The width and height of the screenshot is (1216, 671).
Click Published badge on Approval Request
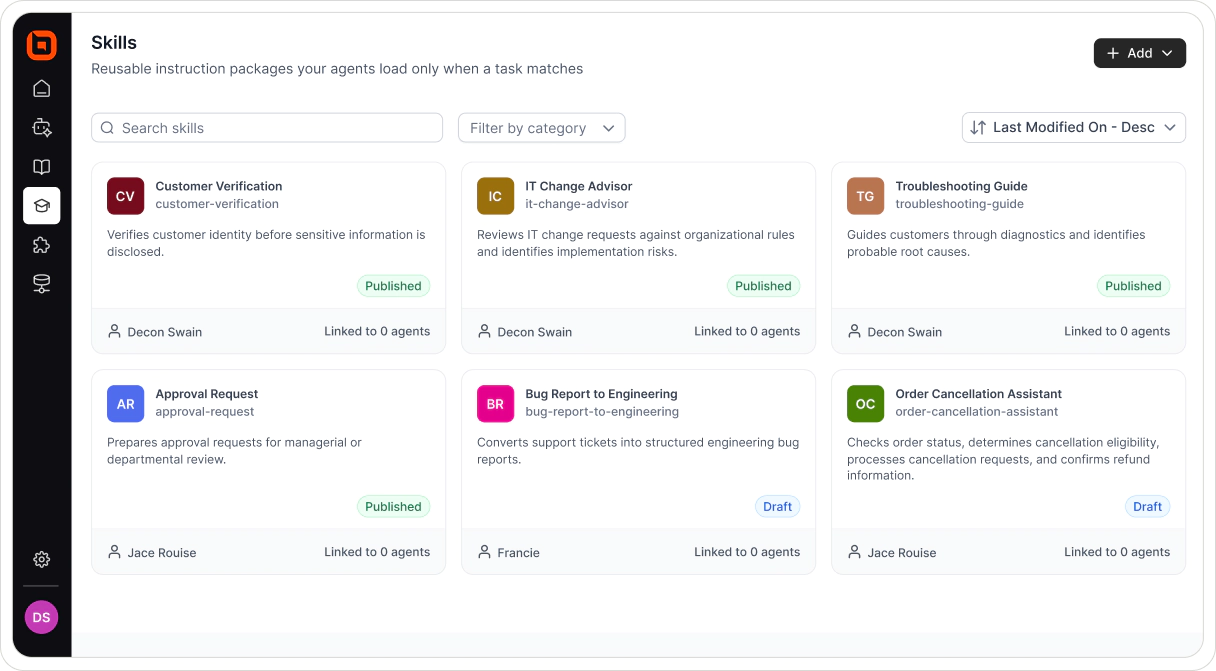pos(393,507)
